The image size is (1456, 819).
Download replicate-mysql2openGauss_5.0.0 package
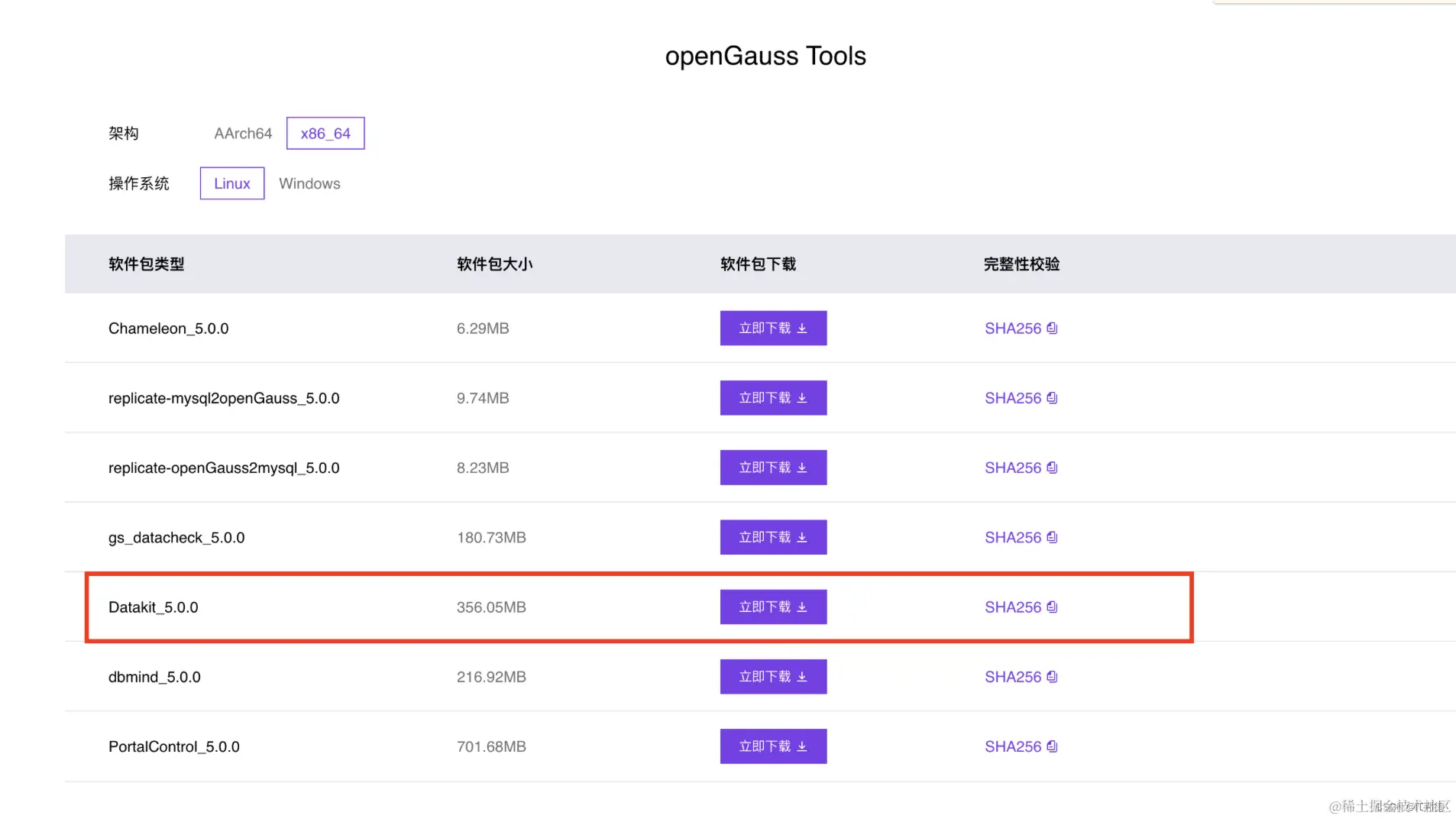tap(773, 398)
